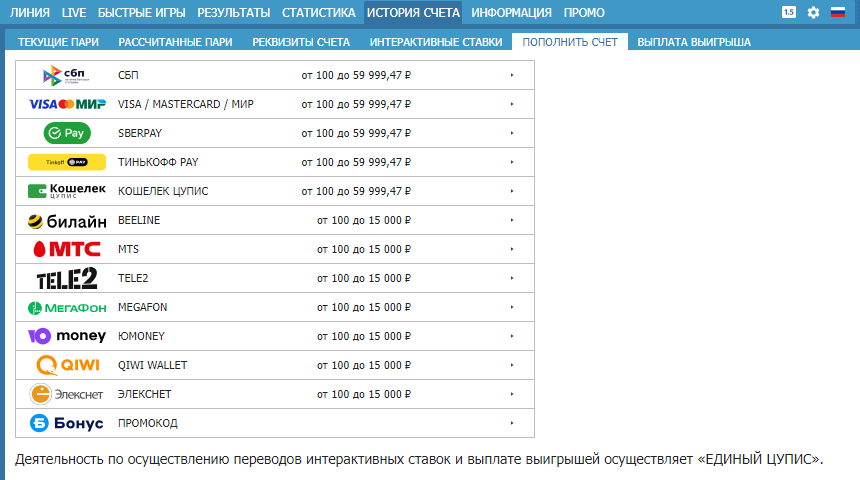Image resolution: width=860 pixels, height=480 pixels.
Task: Expand the TELE2 row arrow
Action: click(x=512, y=279)
